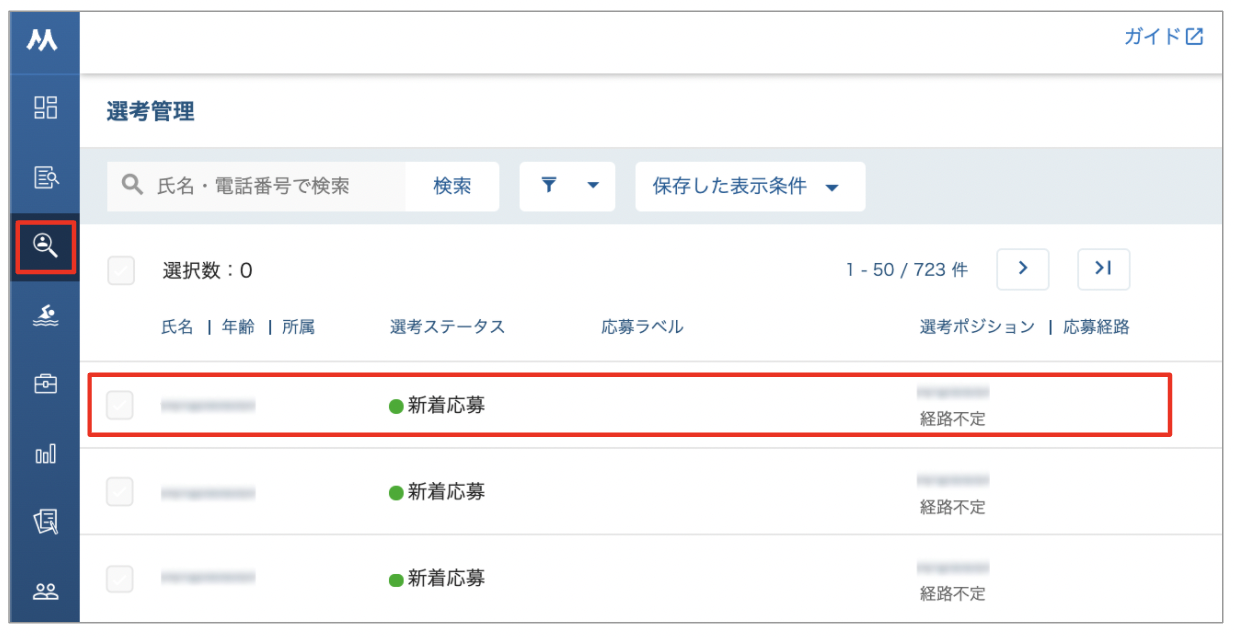Expand the filter funnel dropdown
The height and width of the screenshot is (638, 1234).
point(568,186)
